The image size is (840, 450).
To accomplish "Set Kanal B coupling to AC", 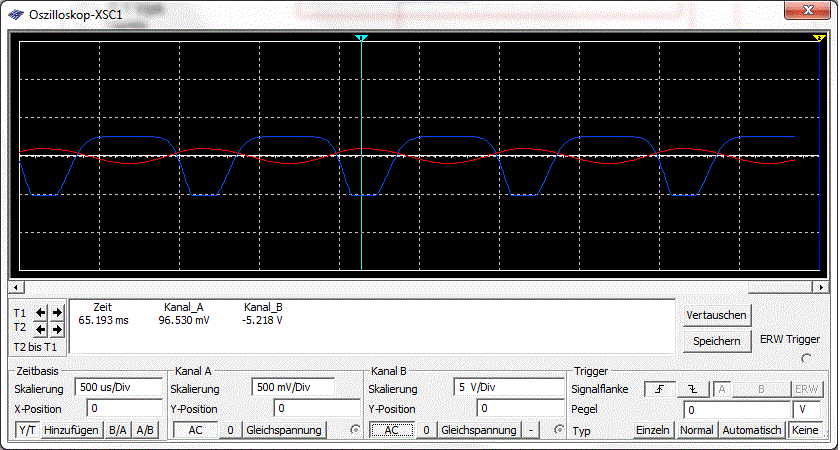I will point(392,430).
